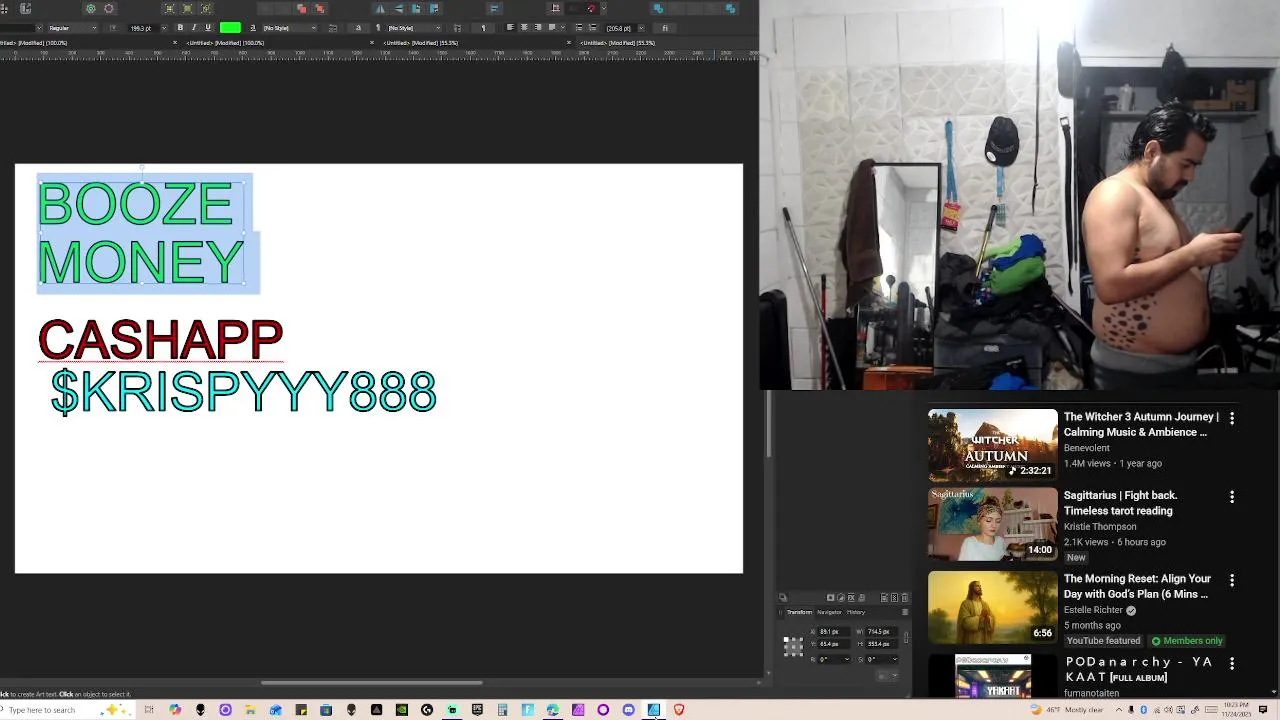Open The Morning Reset video
The image size is (1280, 720).
1137,586
